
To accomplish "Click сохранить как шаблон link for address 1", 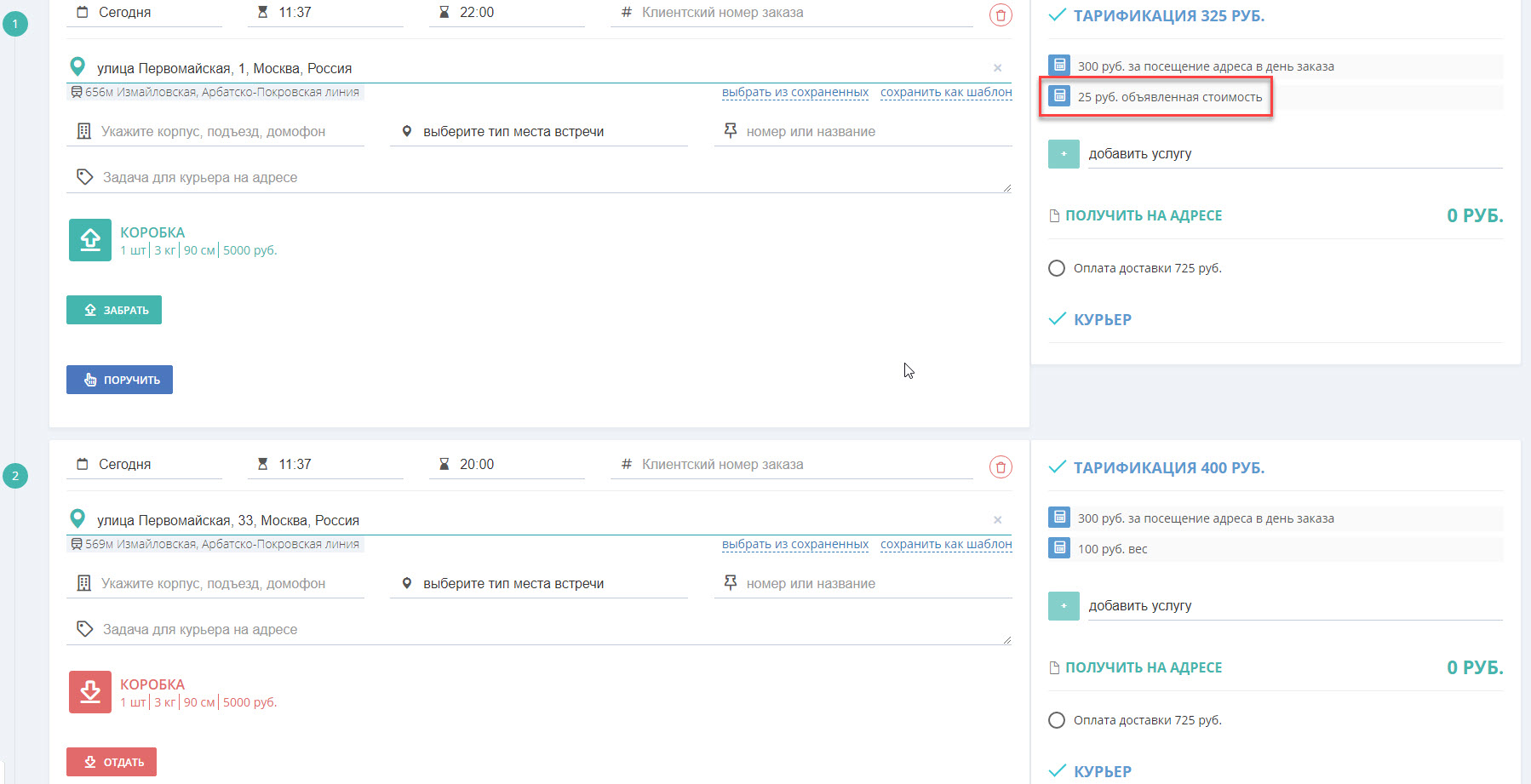I will (946, 92).
